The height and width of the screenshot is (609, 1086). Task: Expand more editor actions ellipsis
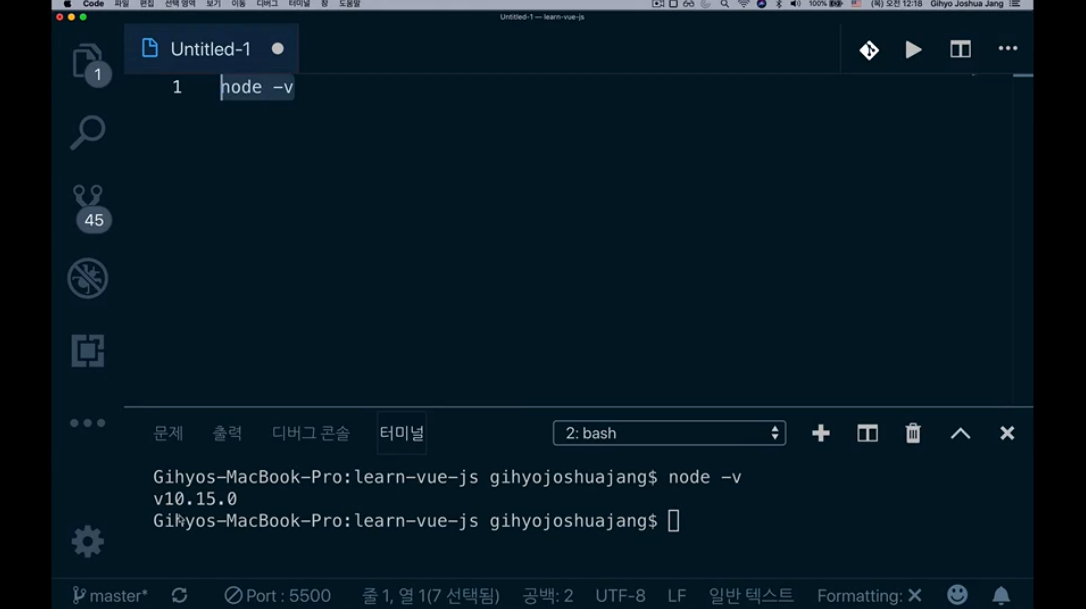(x=1008, y=49)
